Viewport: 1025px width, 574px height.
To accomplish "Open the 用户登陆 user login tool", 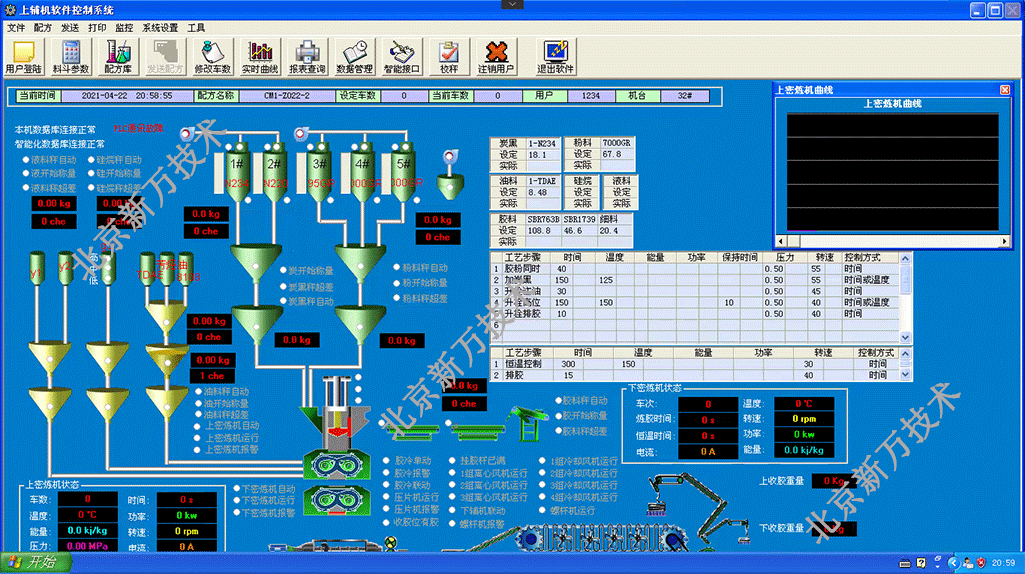I will [23, 57].
